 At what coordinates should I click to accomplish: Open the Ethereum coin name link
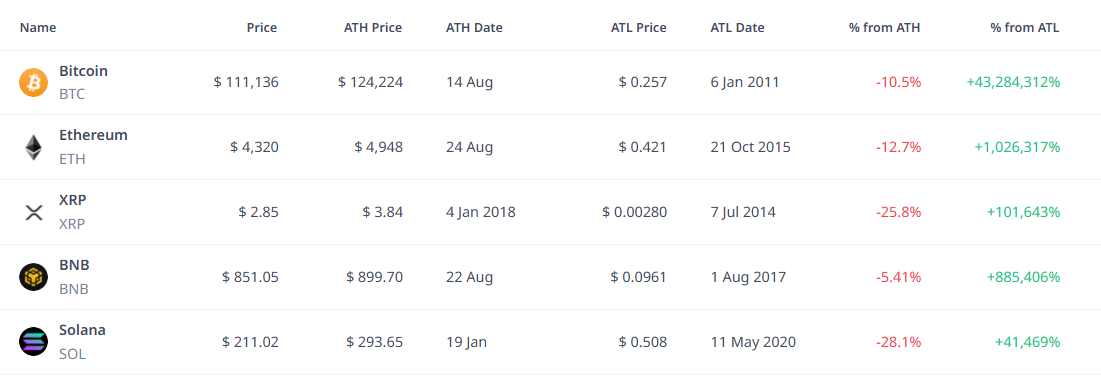pyautogui.click(x=93, y=136)
